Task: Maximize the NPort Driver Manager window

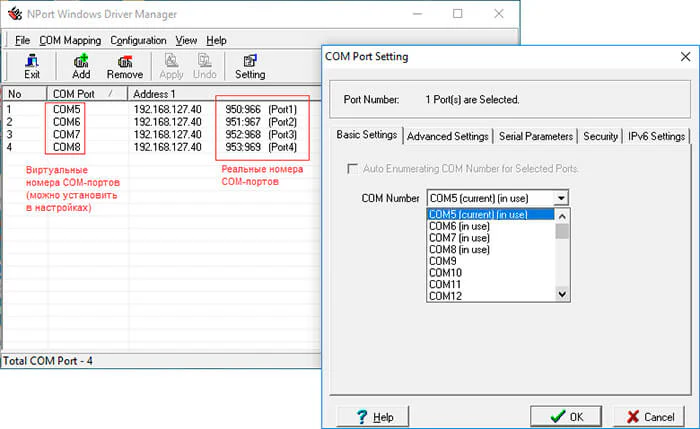Action: tap(458, 14)
